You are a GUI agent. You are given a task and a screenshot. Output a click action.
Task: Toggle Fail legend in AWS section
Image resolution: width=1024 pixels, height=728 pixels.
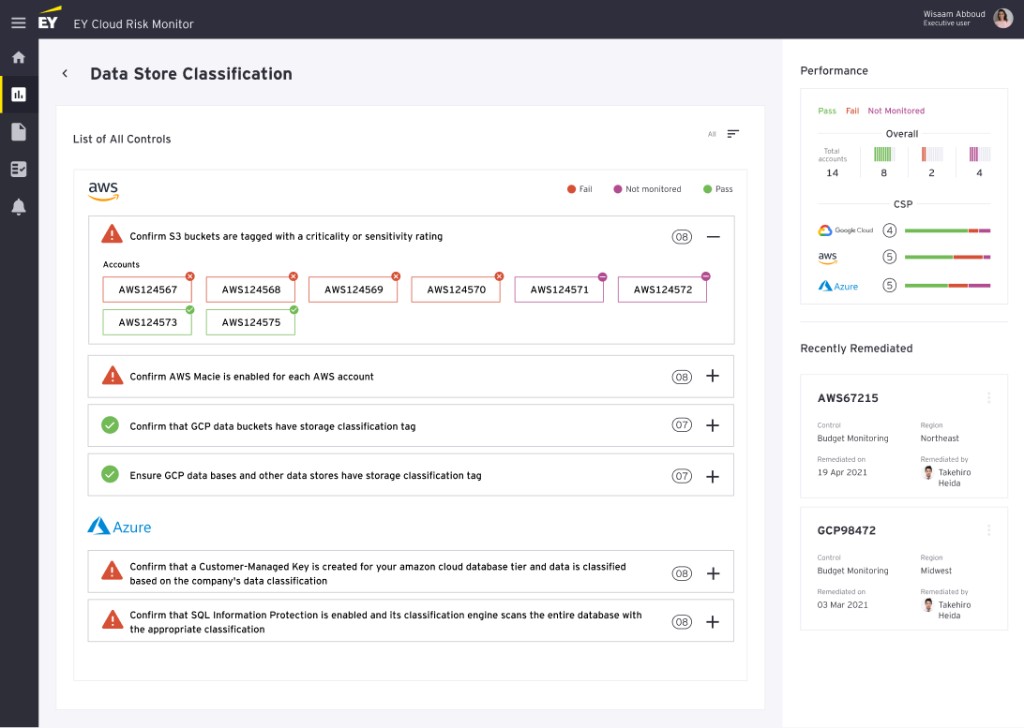click(x=580, y=189)
